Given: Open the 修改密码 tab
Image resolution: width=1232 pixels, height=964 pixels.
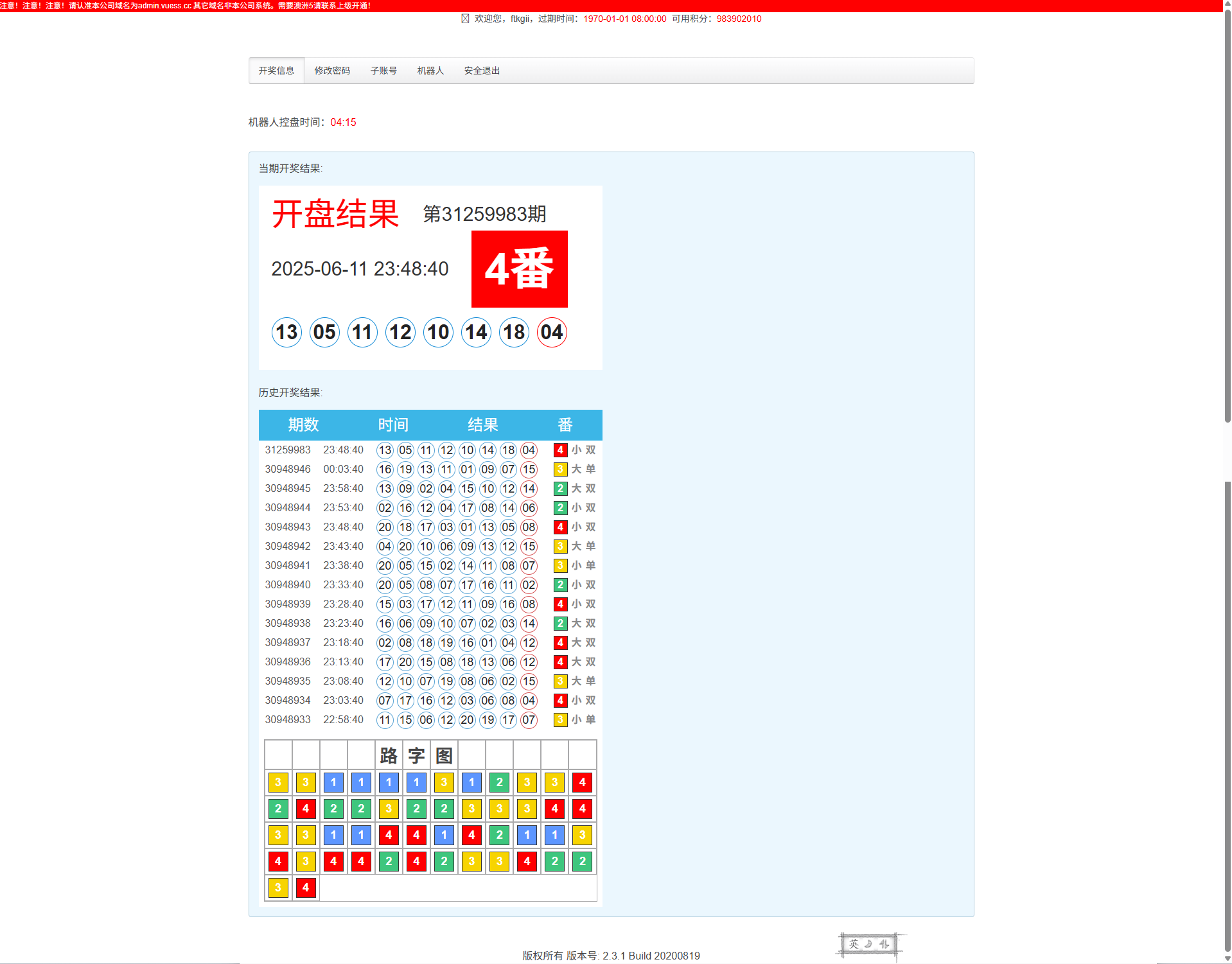Looking at the screenshot, I should pyautogui.click(x=332, y=71).
